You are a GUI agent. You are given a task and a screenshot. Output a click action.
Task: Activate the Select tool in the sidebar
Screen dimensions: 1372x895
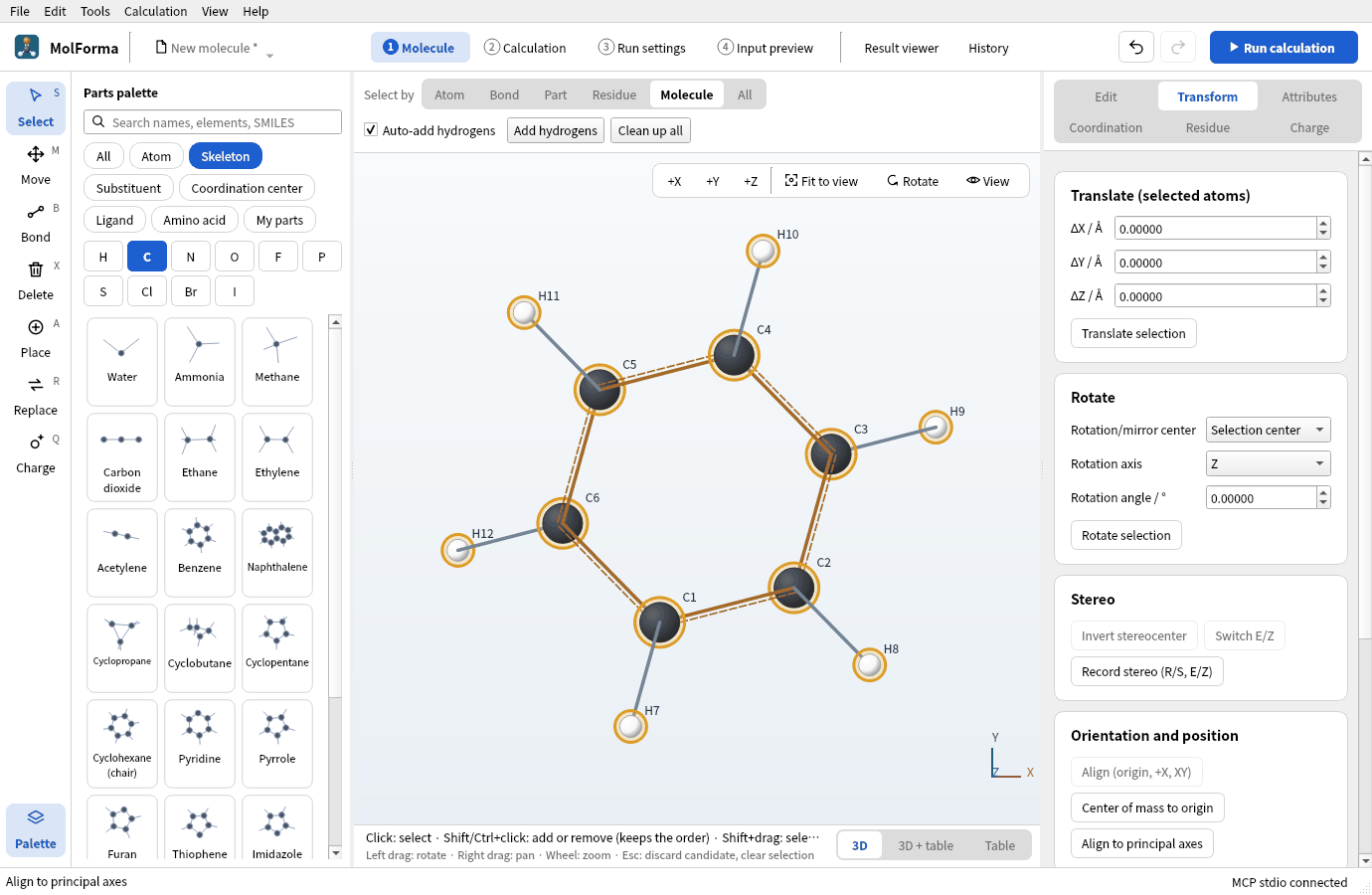coord(36,107)
